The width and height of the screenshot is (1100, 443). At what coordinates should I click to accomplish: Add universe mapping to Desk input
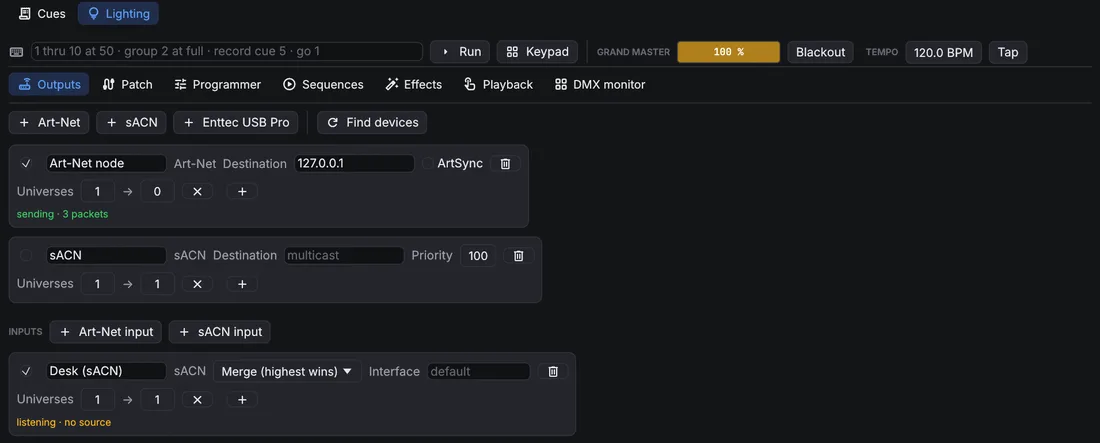coord(242,399)
